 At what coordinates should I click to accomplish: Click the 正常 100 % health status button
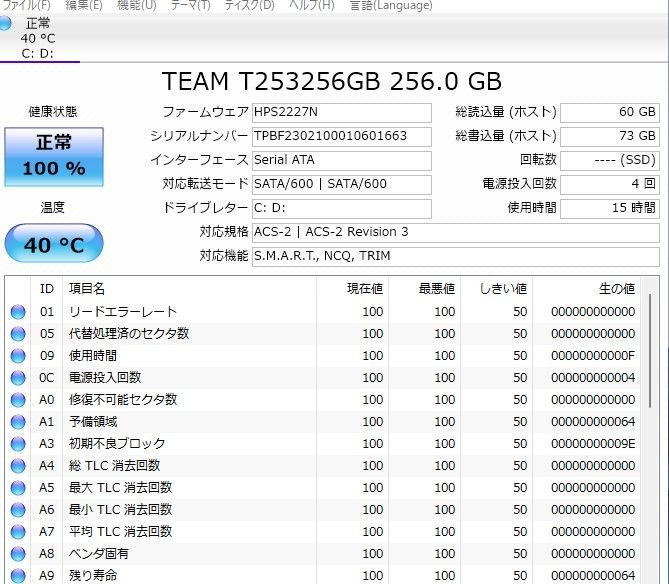coord(54,157)
